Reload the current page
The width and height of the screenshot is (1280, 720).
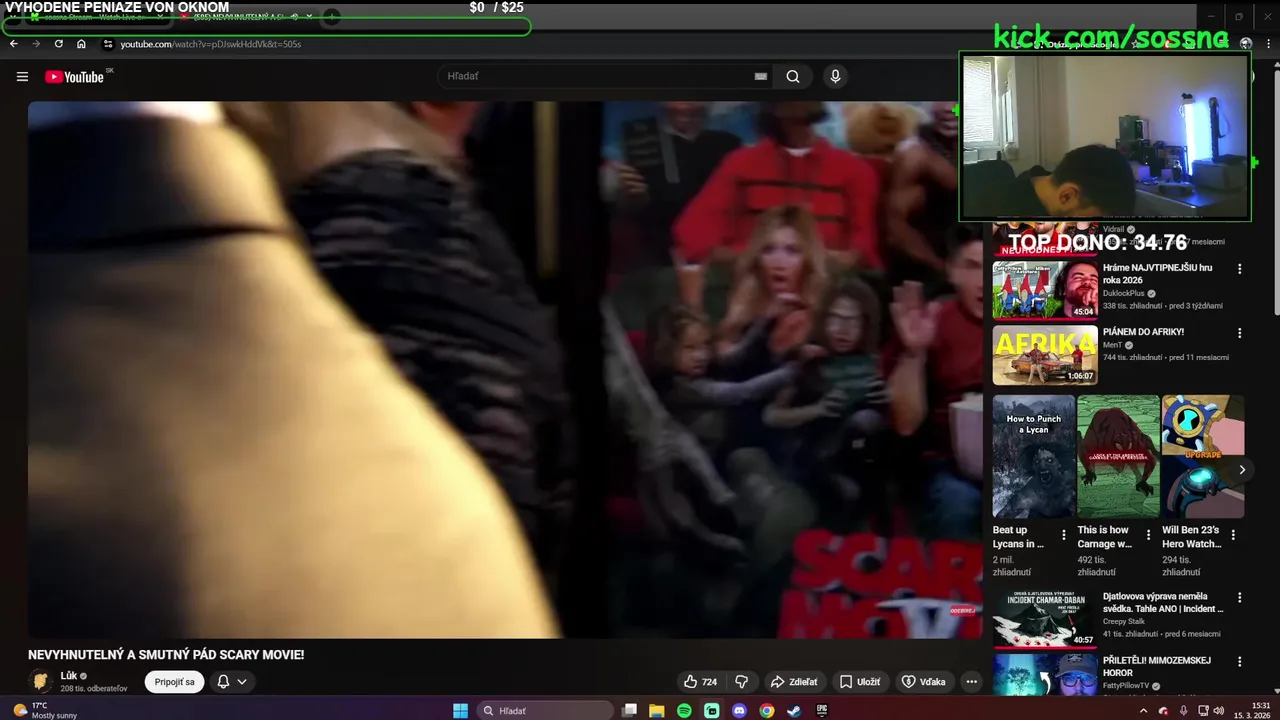pos(58,44)
